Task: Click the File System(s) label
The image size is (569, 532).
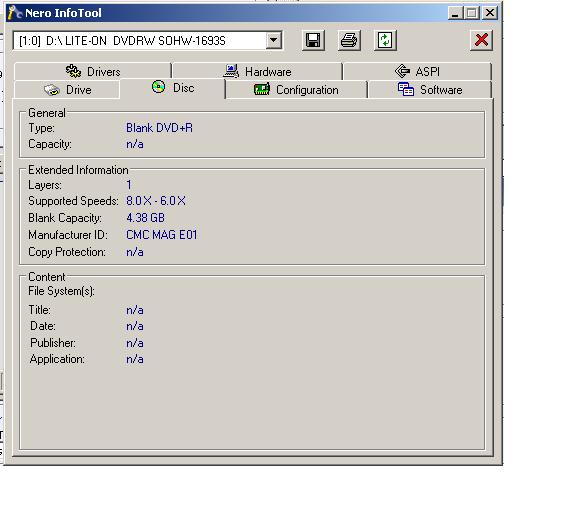Action: 61,291
